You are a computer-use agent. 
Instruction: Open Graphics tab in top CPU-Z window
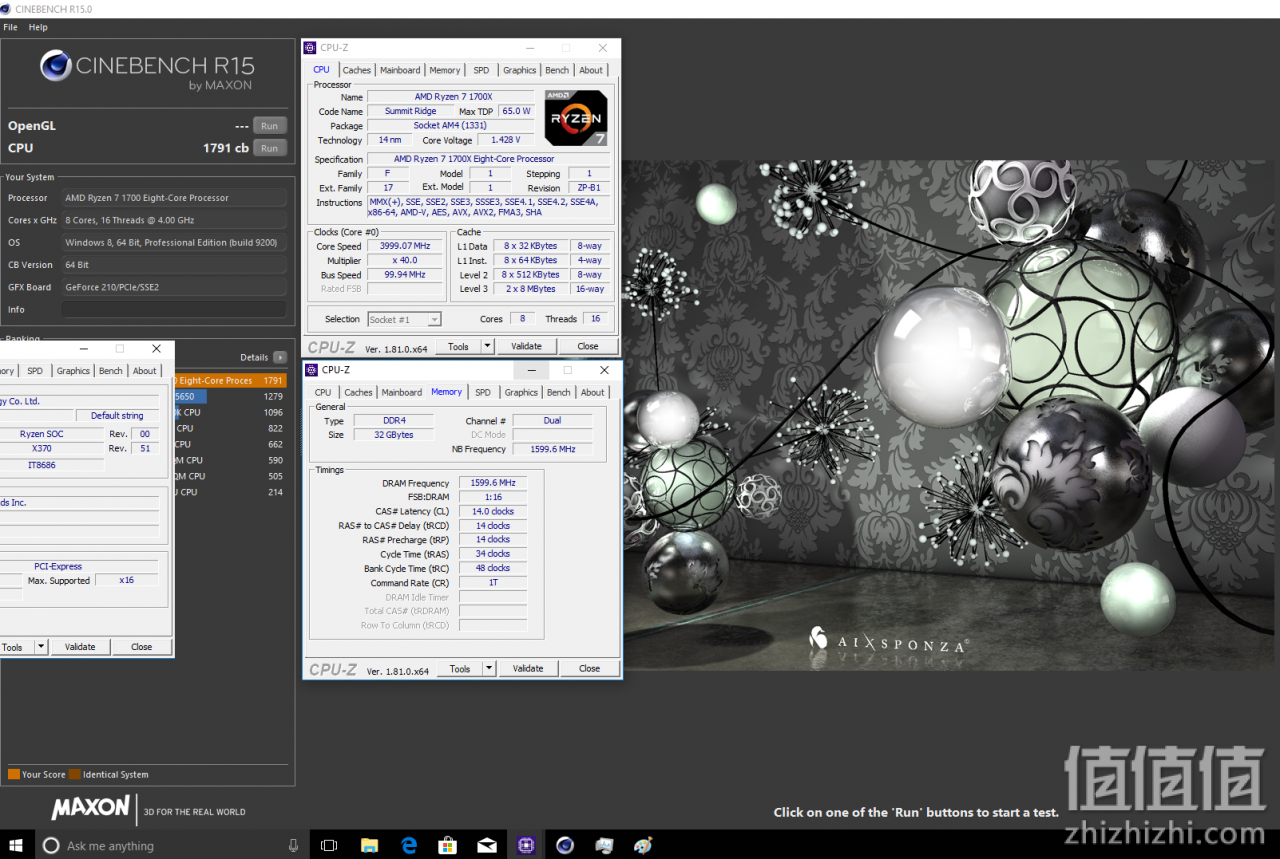tap(519, 70)
